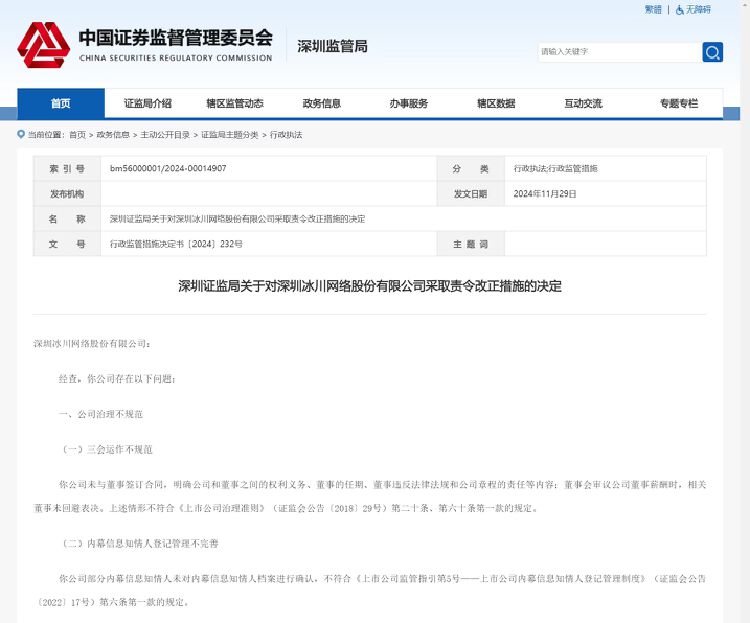Open 证监局主题分类 breadcrumb link
The image size is (750, 623).
tap(230, 135)
